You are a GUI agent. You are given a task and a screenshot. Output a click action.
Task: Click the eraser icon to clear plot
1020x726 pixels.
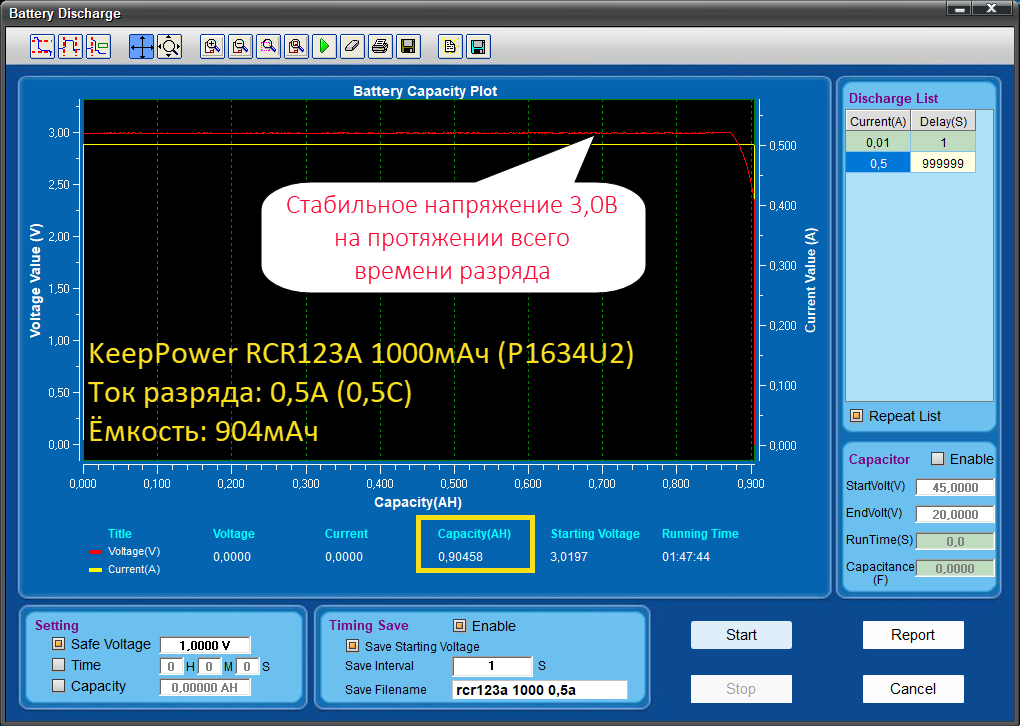[x=352, y=46]
